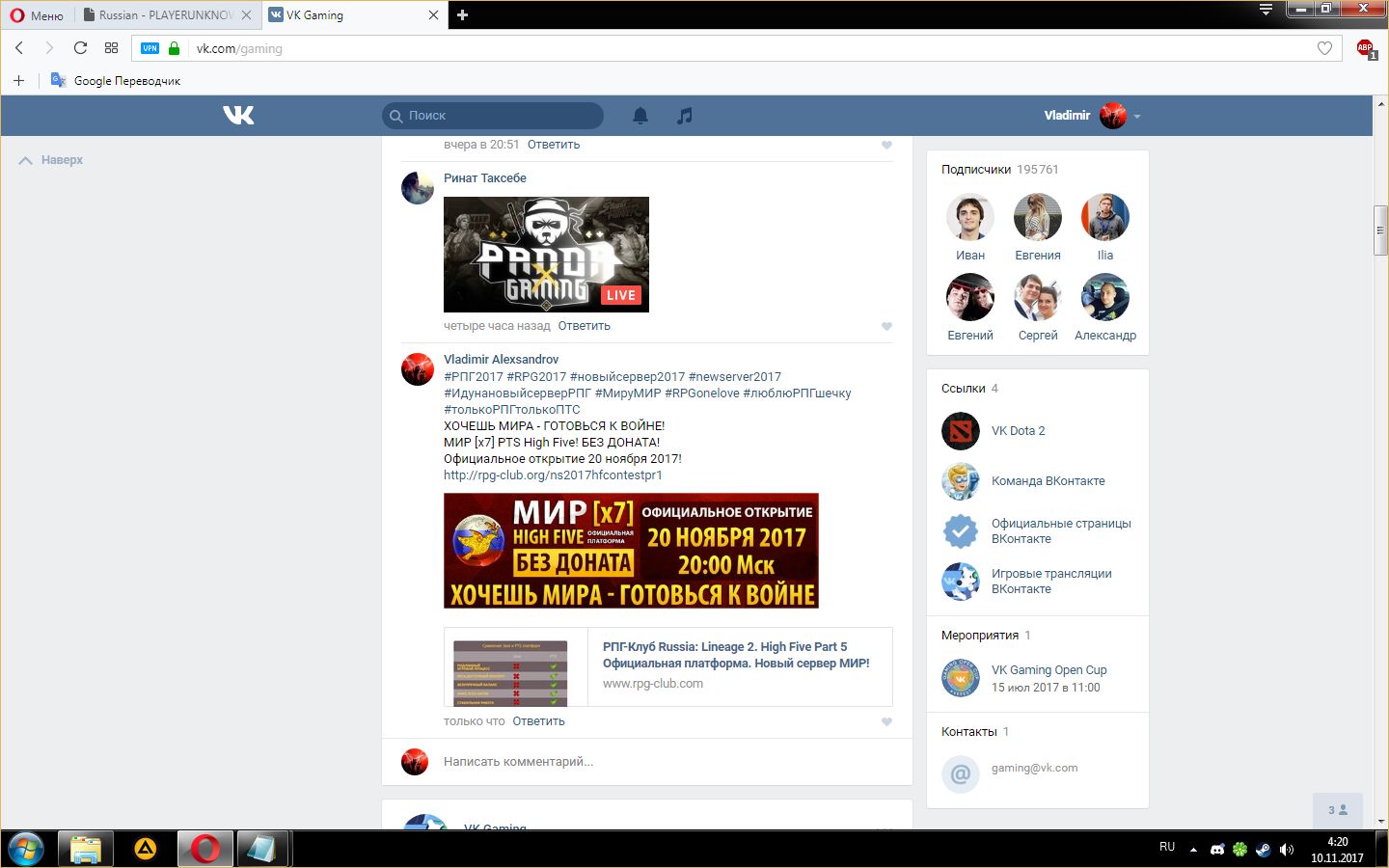Open РПГ-Клуб Russia Lineage 2 link preview
Image resolution: width=1389 pixels, height=868 pixels.
pos(667,666)
